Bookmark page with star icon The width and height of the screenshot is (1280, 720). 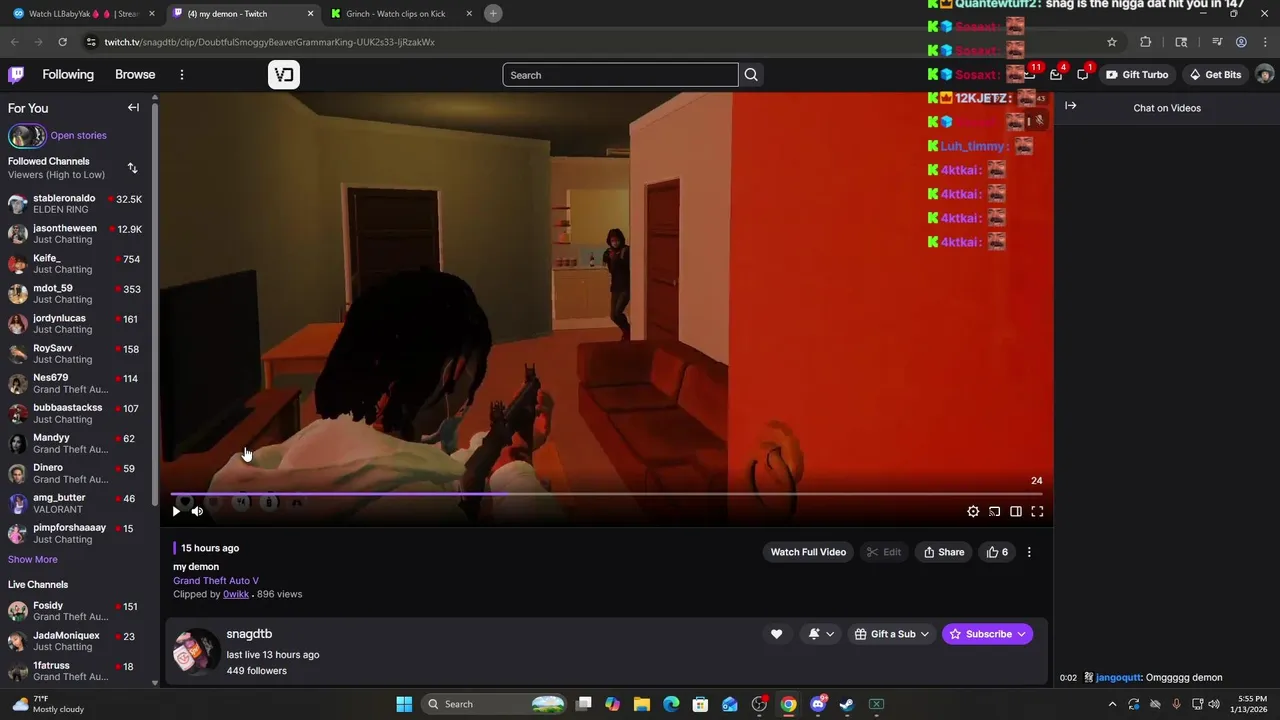(1111, 42)
